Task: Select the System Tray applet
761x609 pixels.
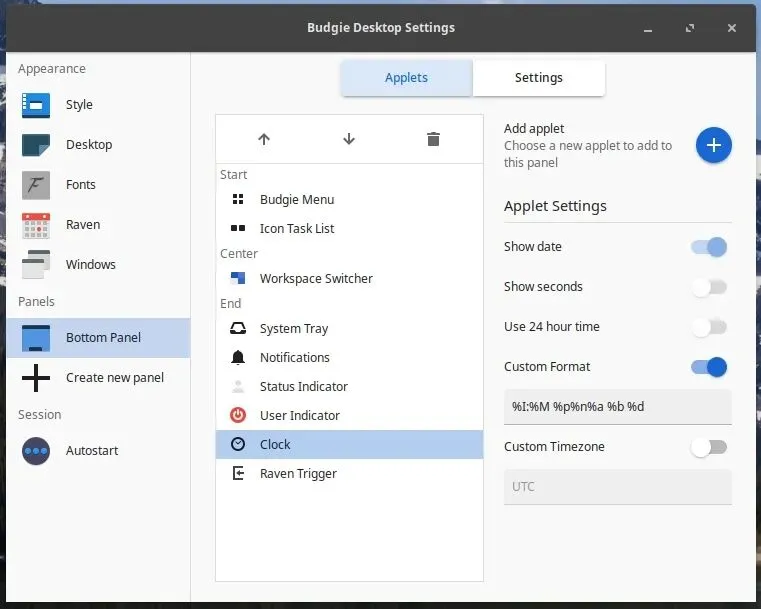Action: coord(293,329)
